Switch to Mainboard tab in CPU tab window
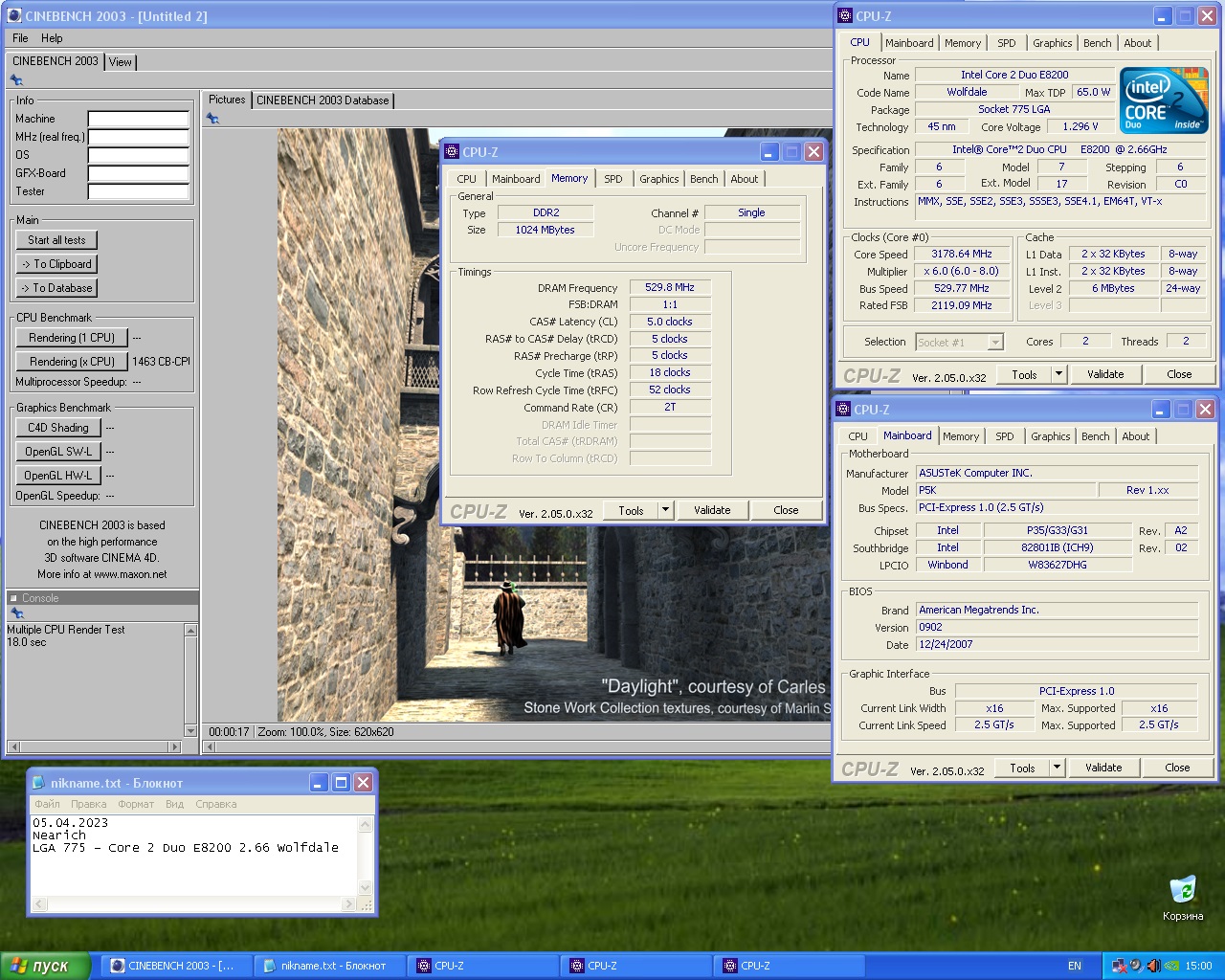Screen dimensions: 1225x980 tap(909, 43)
